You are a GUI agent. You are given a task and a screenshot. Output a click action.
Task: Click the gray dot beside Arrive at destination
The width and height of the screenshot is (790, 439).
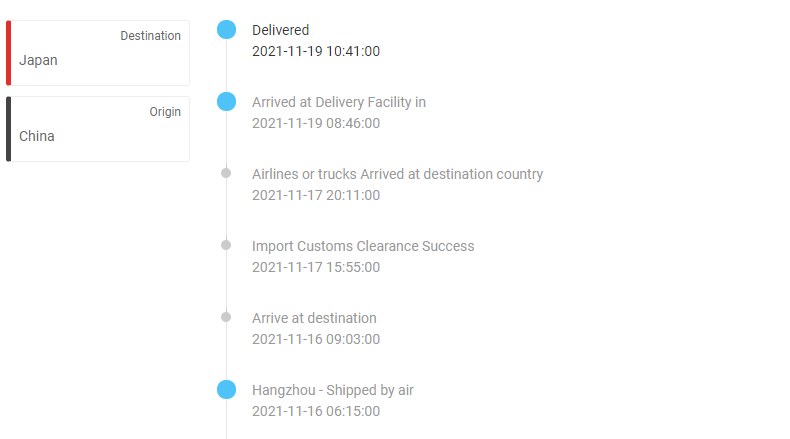click(x=226, y=318)
